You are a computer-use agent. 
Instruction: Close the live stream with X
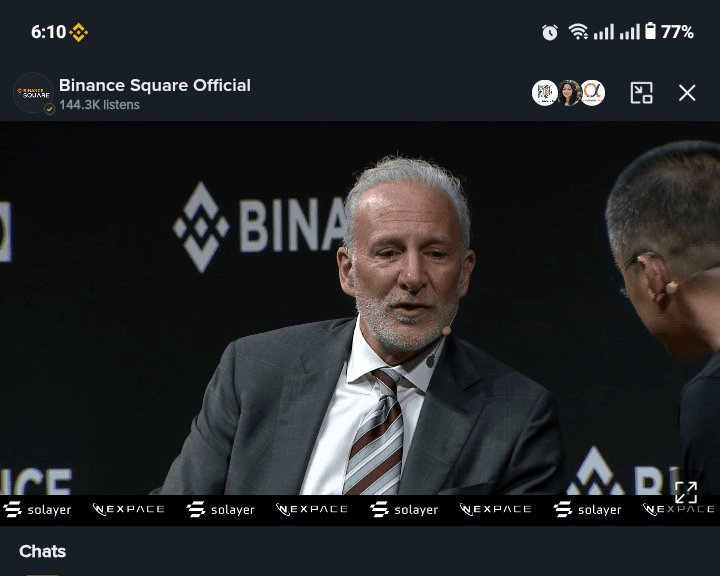pyautogui.click(x=687, y=93)
